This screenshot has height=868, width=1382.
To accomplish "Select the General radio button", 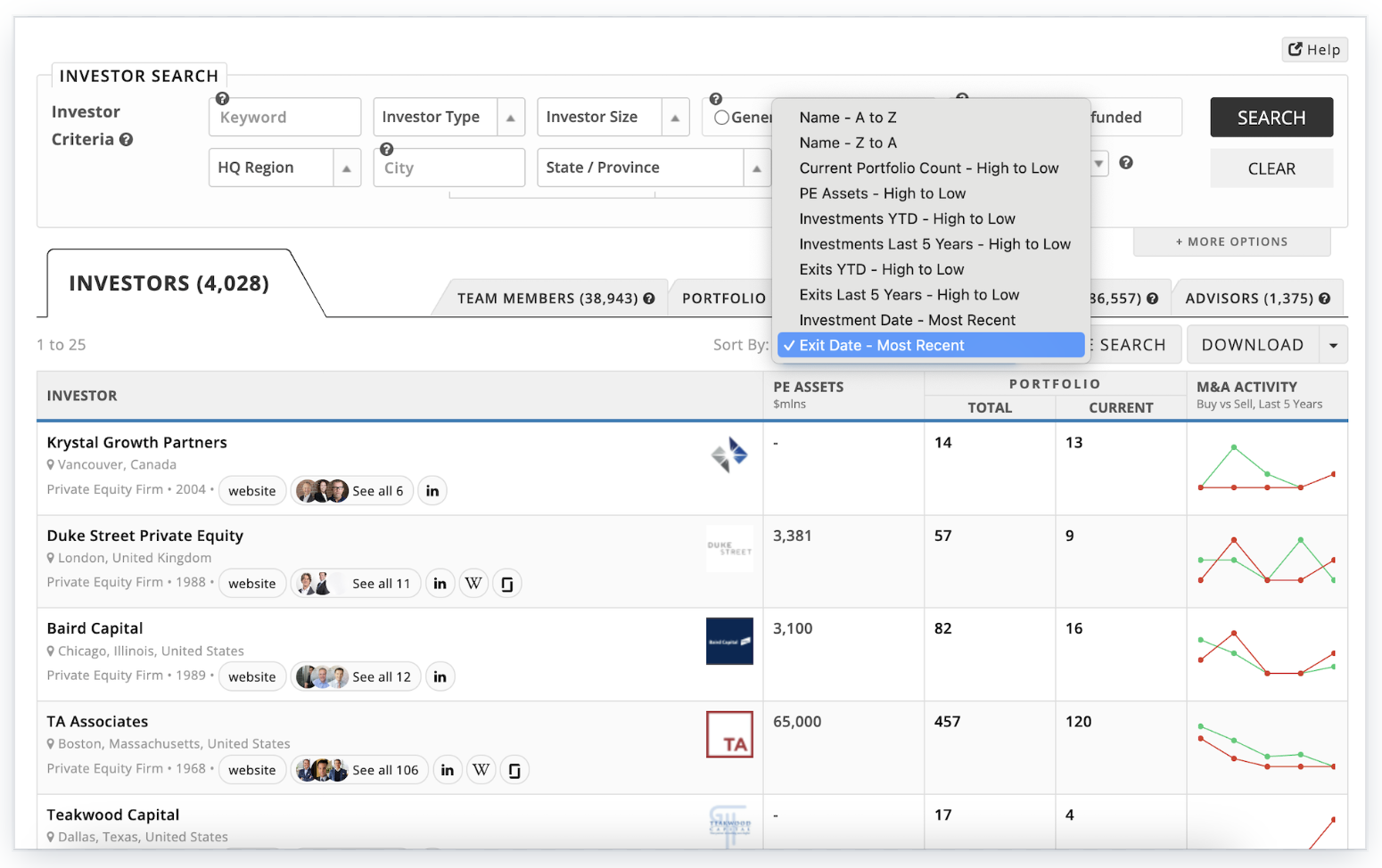I will click(x=722, y=118).
